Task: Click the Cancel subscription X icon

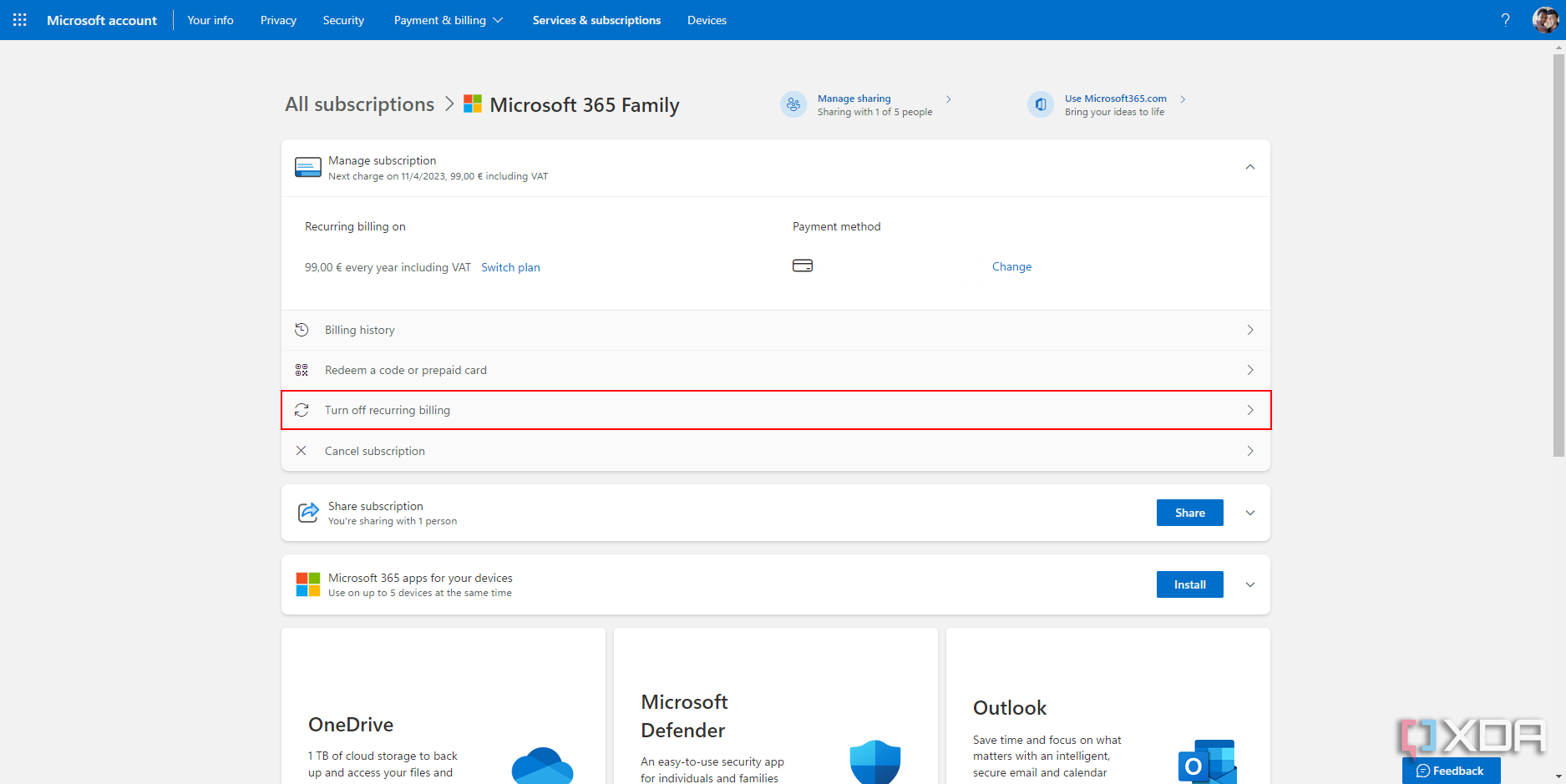Action: (302, 451)
